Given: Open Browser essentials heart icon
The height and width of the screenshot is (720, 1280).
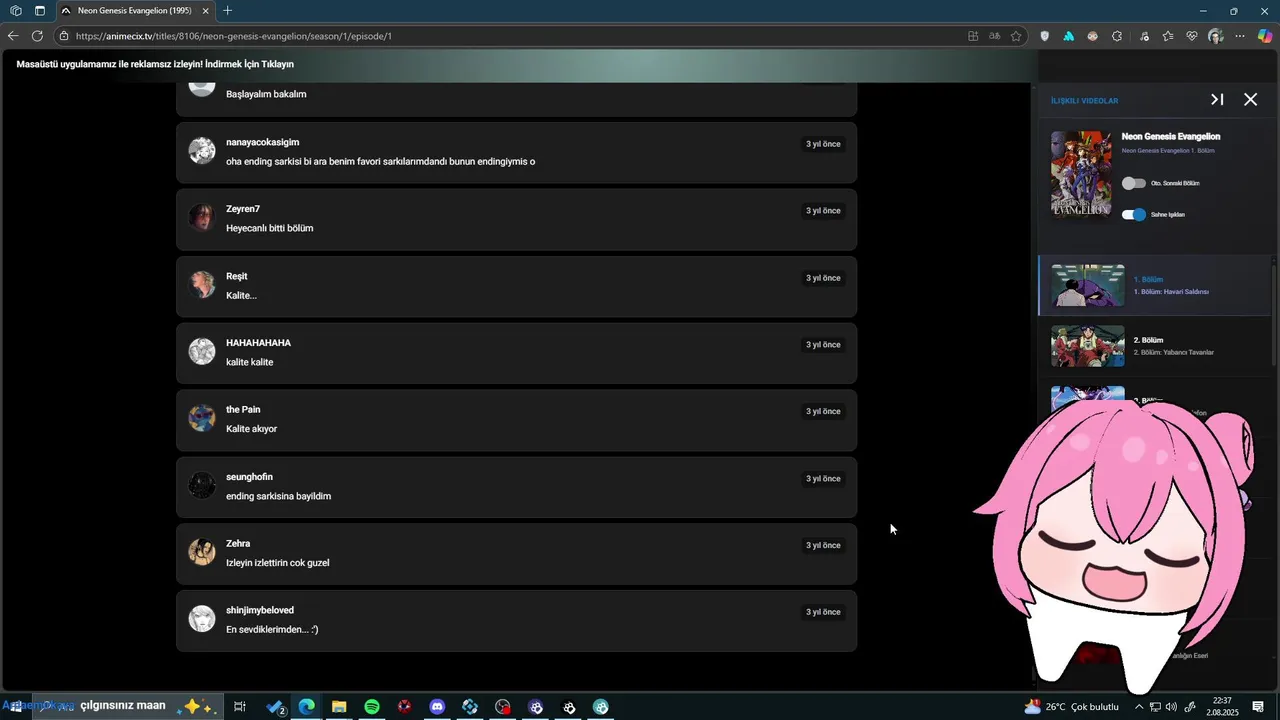Looking at the screenshot, I should coord(1192,36).
